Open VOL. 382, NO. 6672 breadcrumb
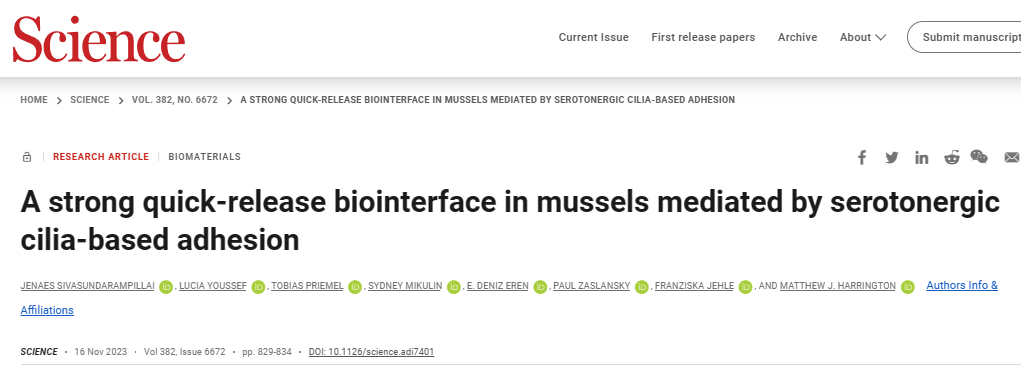 pyautogui.click(x=175, y=100)
